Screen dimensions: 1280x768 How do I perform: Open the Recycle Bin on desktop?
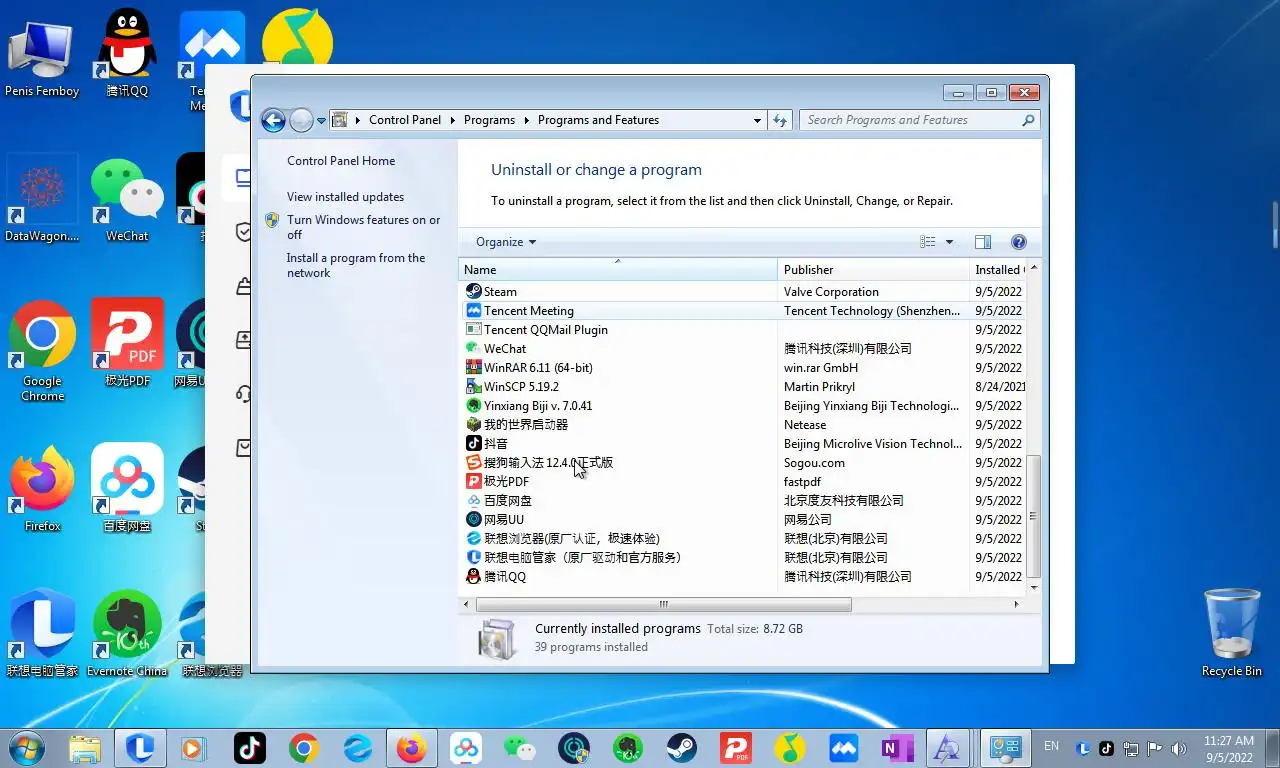(1232, 633)
